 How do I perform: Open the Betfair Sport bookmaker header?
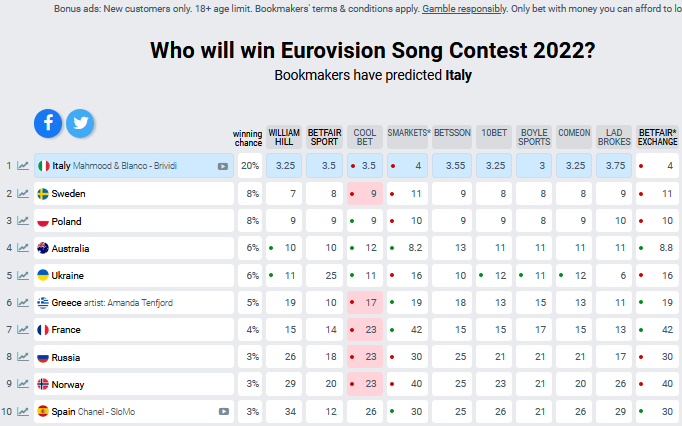[324, 136]
